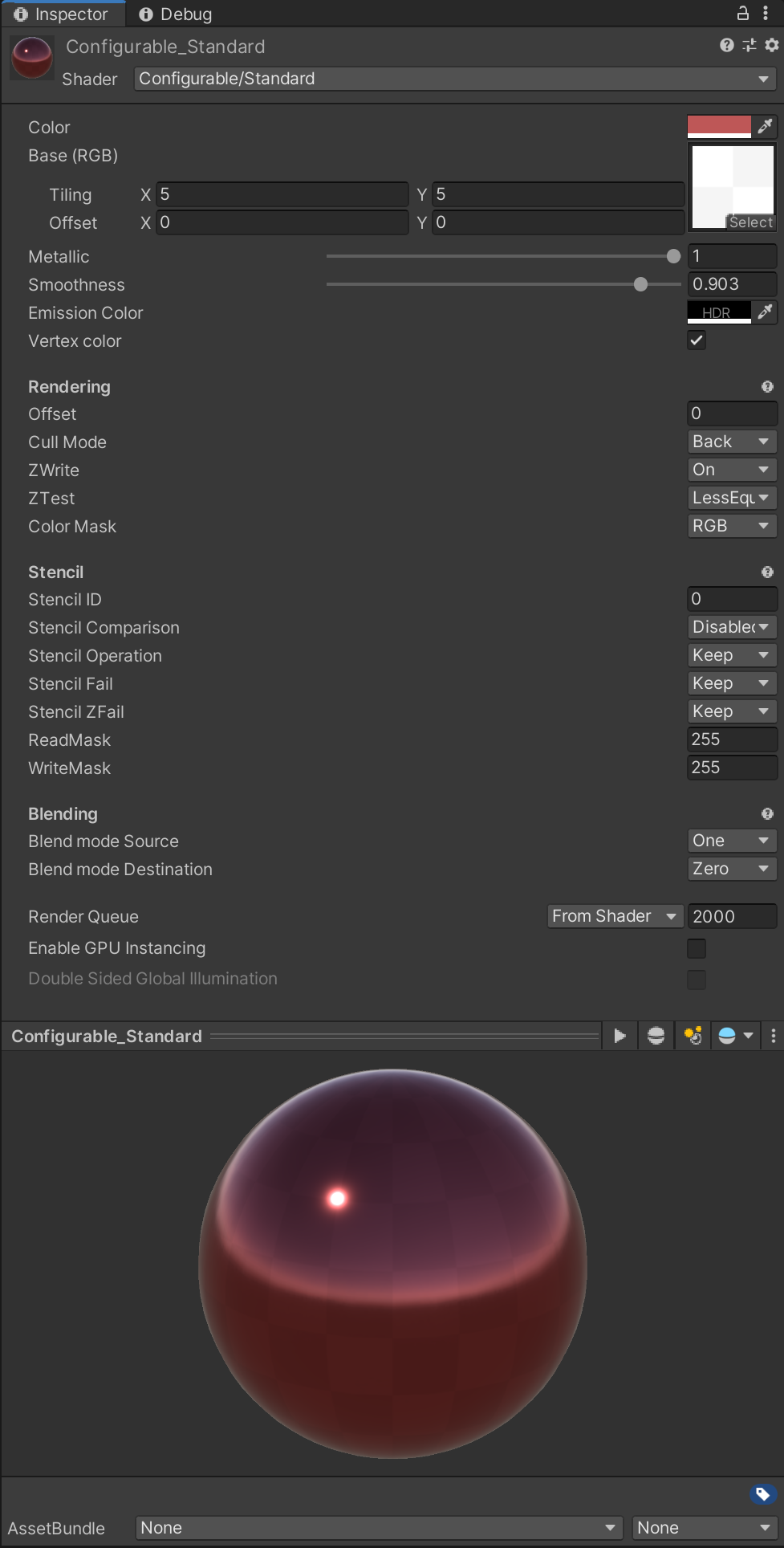Click the Inspector lock icon

[743, 13]
